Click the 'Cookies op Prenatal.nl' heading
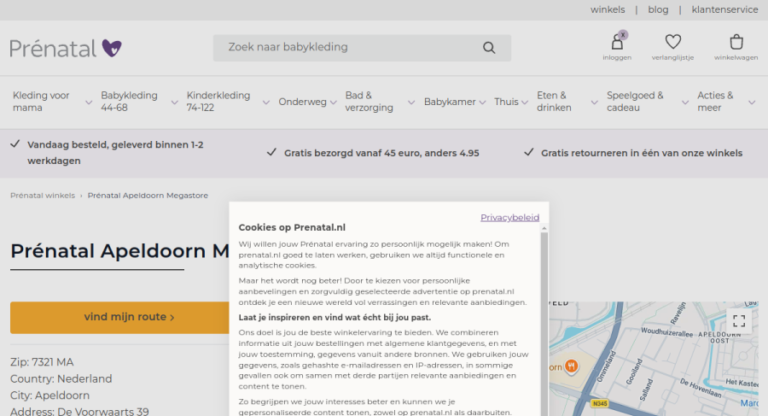Screen dimensions: 768x416 [x=292, y=227]
